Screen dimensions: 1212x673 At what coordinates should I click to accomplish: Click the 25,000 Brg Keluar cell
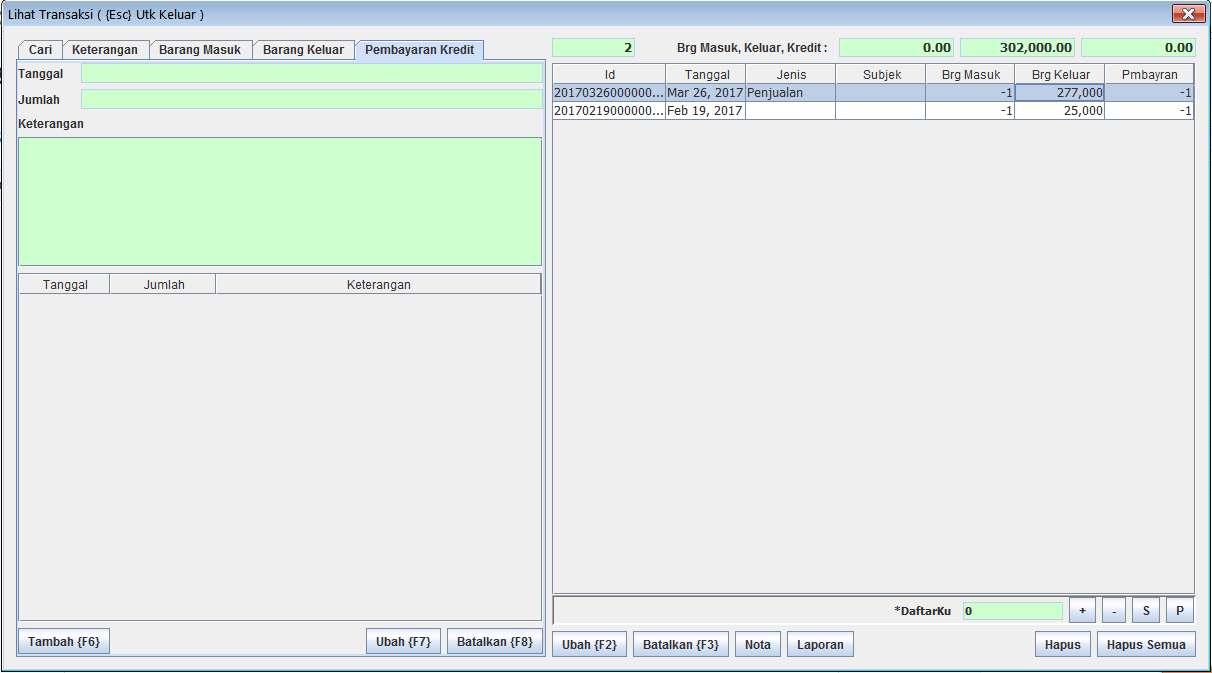point(1060,110)
